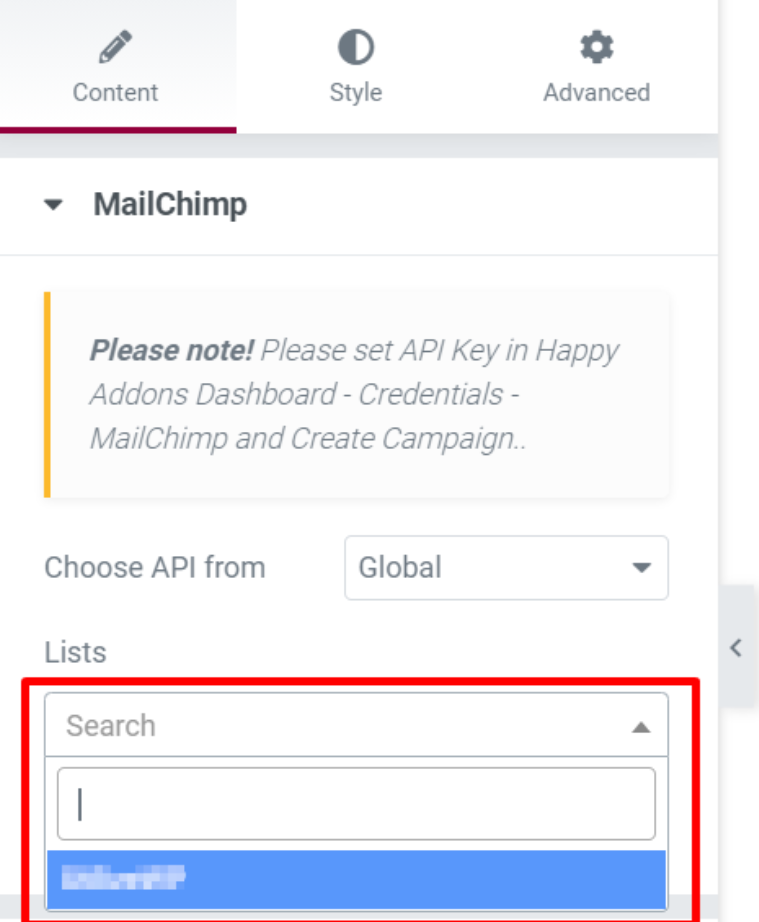Screen dimensions: 759x922
Task: Switch to the Style tab label
Action: [356, 92]
